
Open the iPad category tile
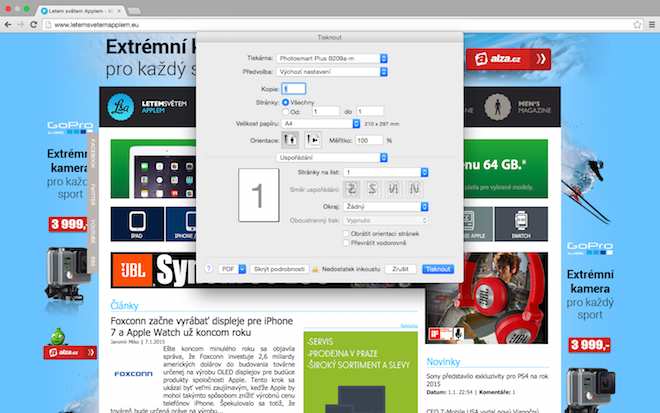coord(137,224)
